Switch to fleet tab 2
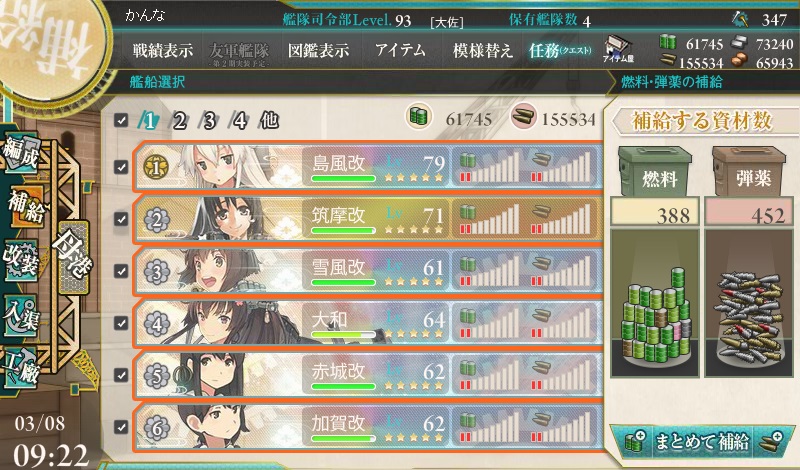 [x=179, y=121]
